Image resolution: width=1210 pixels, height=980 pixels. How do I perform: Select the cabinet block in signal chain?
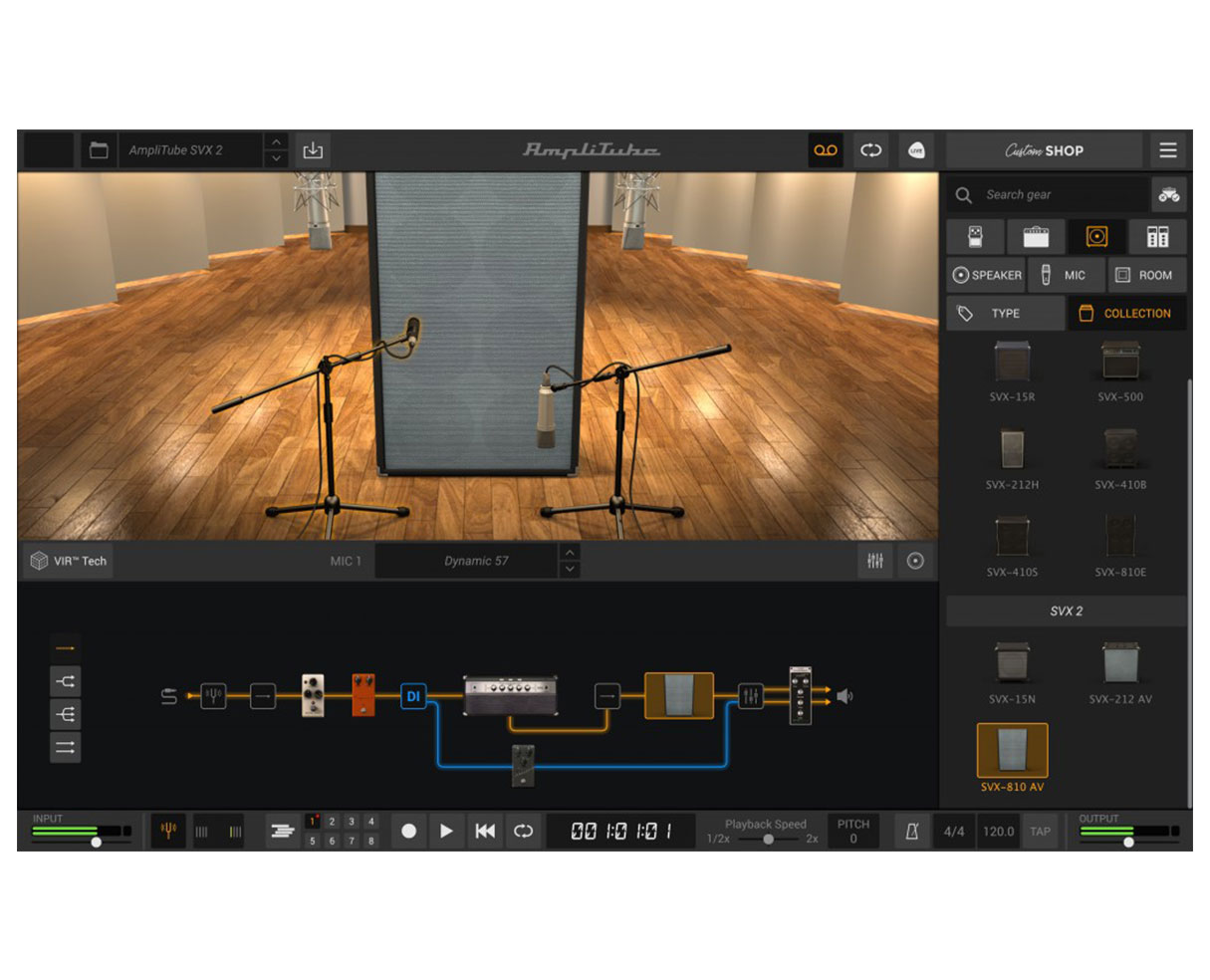(x=679, y=695)
